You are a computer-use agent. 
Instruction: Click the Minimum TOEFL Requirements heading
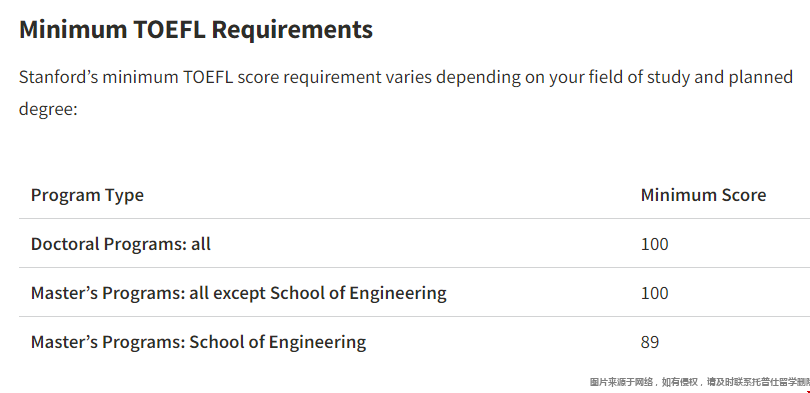tap(196, 29)
